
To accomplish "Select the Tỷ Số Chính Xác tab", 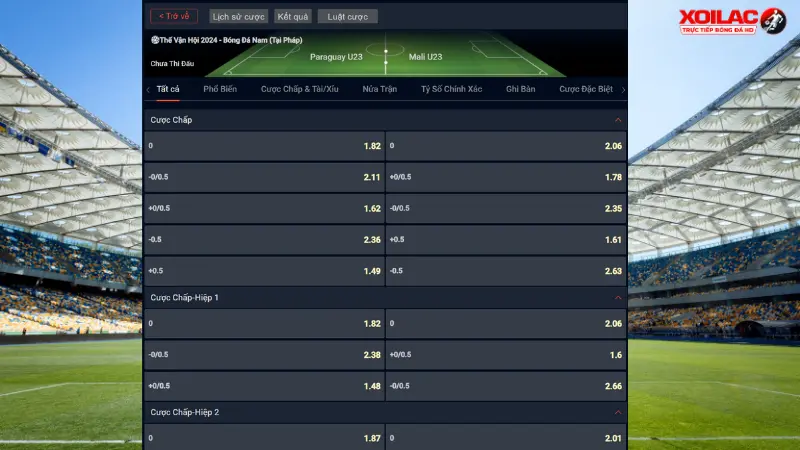I will pos(452,89).
